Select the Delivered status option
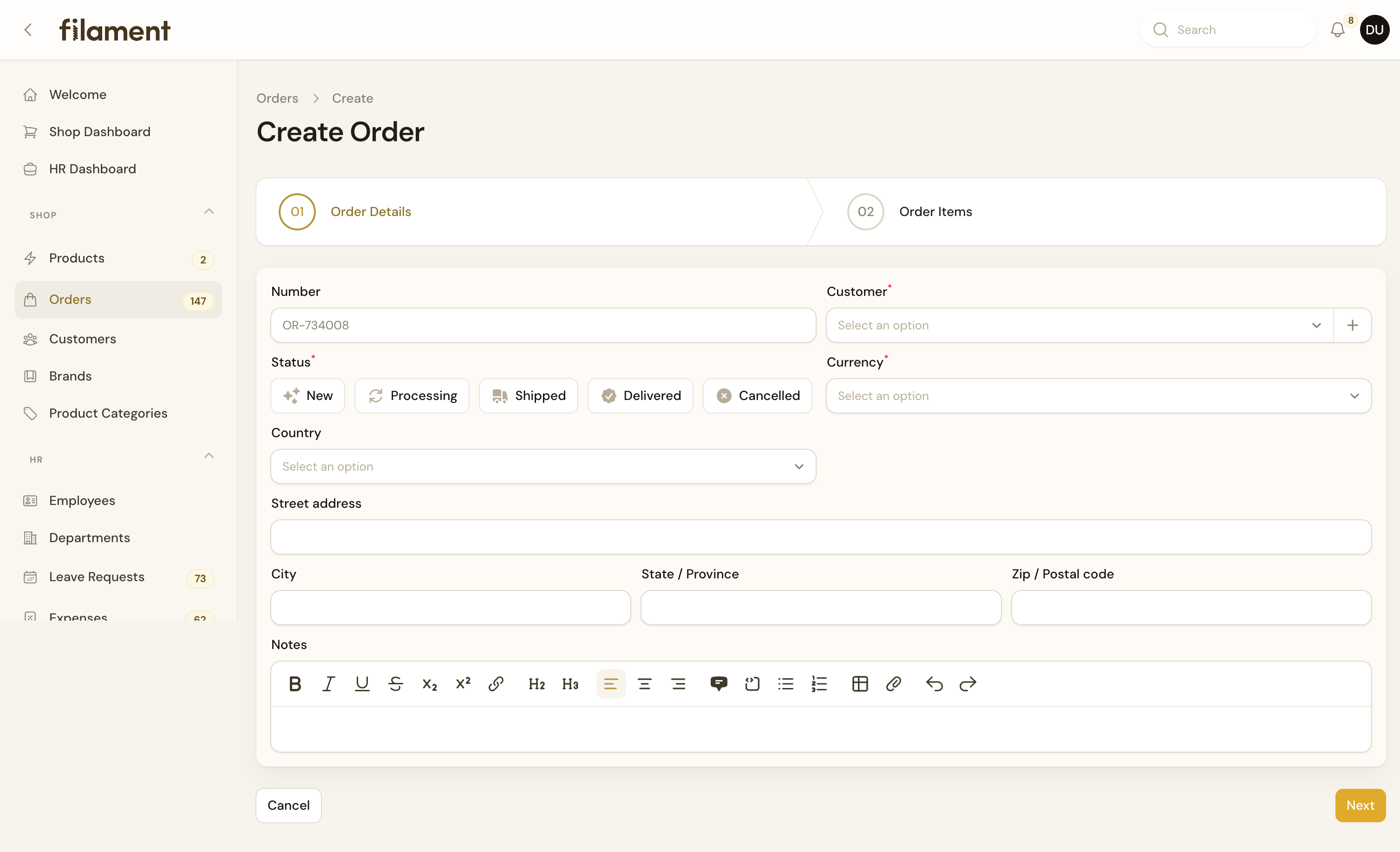Screen dimensions: 1400x852 point(641,396)
